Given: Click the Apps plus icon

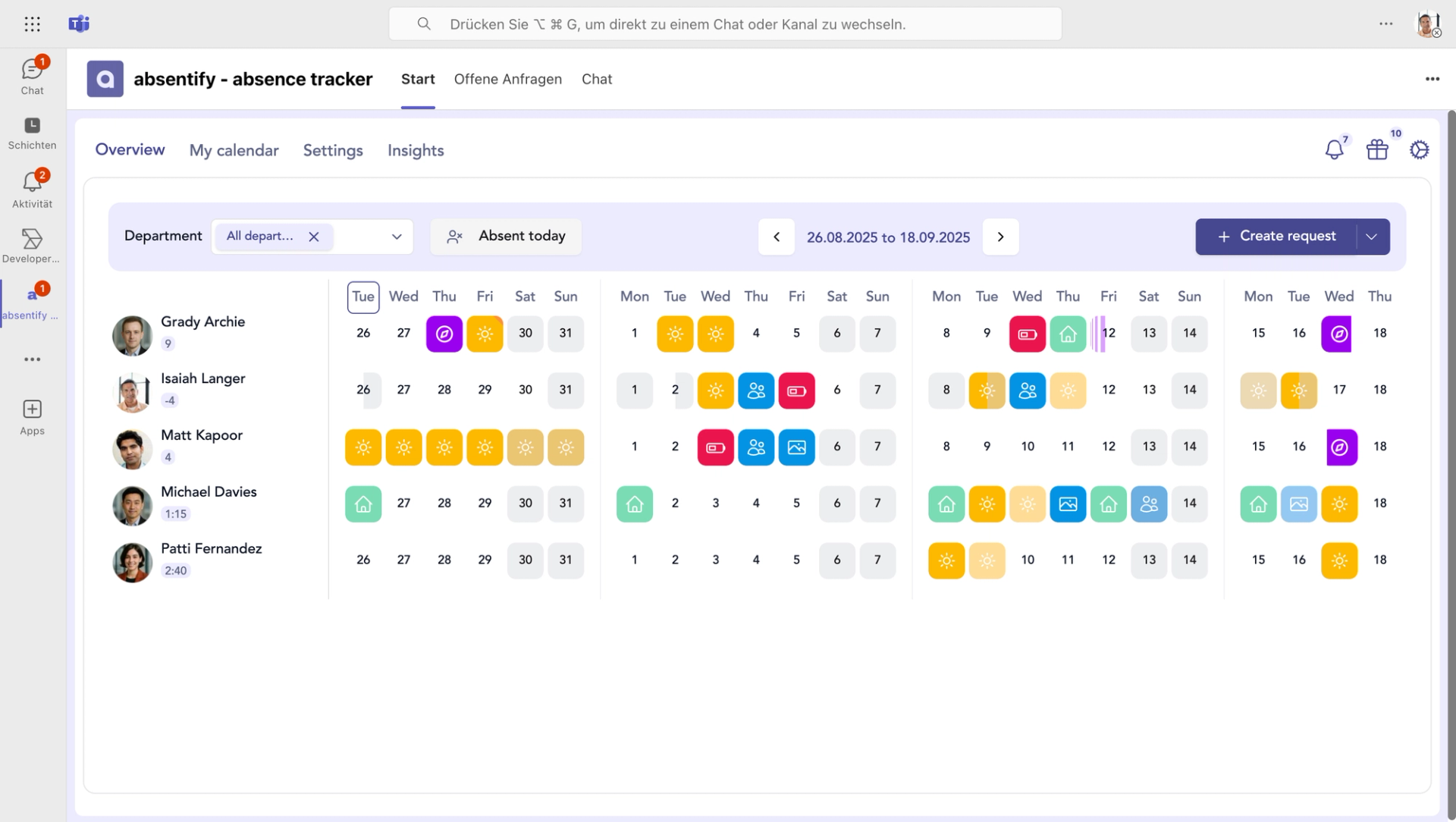Looking at the screenshot, I should pyautogui.click(x=32, y=409).
